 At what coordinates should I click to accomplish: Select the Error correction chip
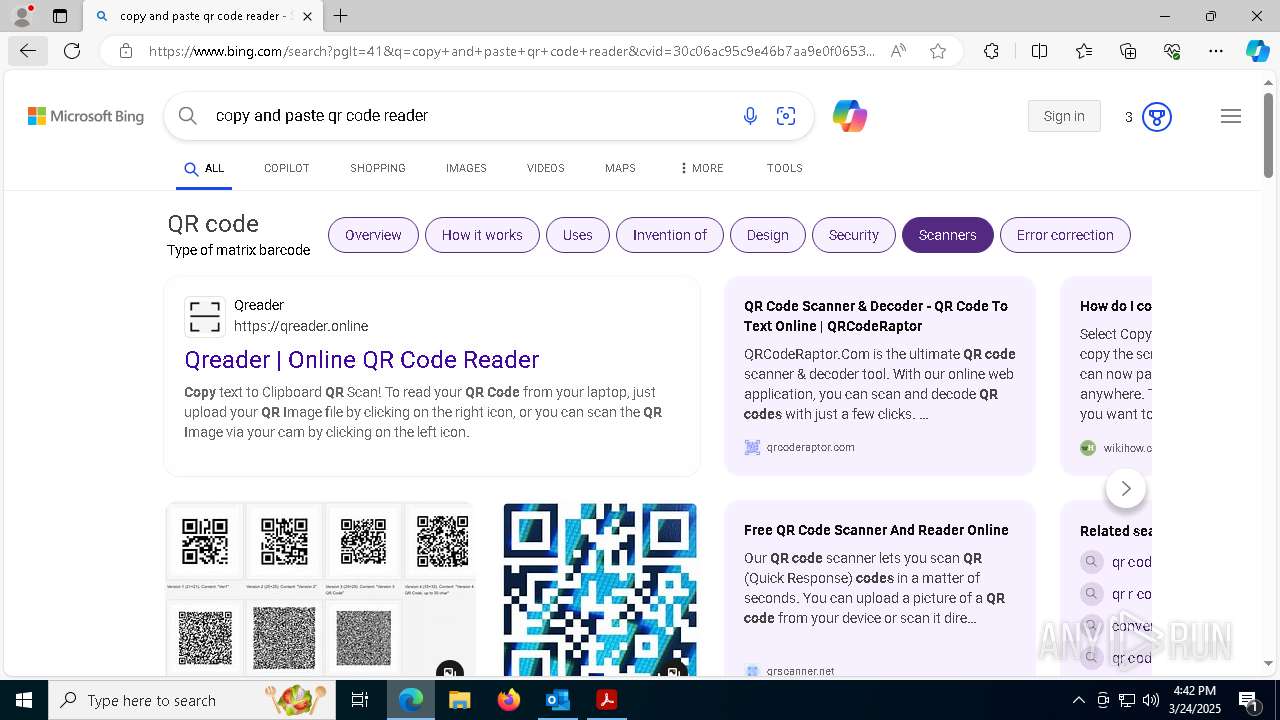(1065, 235)
